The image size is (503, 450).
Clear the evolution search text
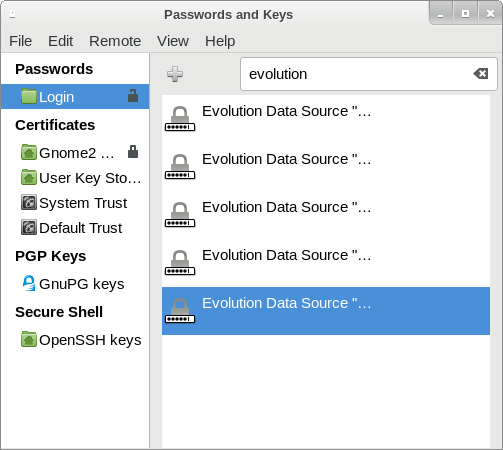click(x=481, y=74)
